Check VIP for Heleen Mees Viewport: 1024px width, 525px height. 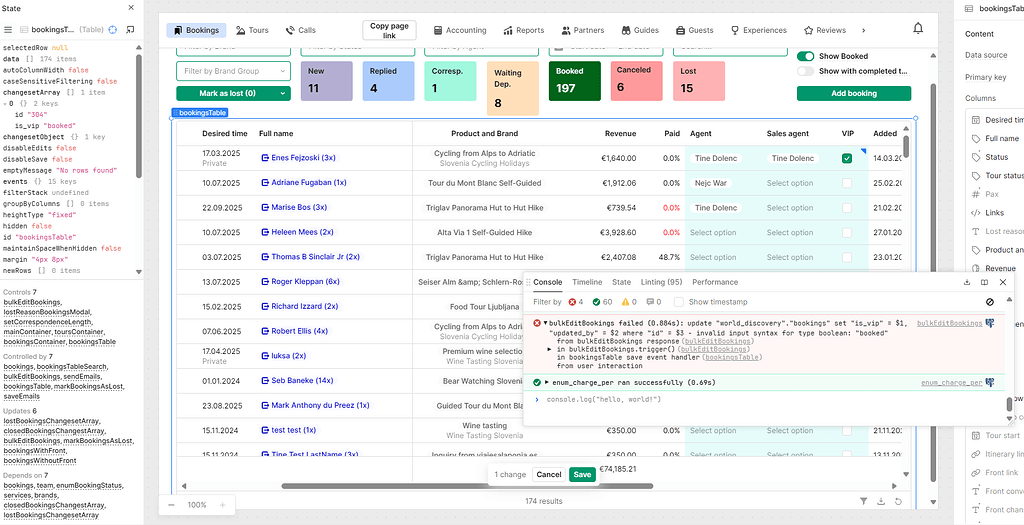(x=847, y=232)
